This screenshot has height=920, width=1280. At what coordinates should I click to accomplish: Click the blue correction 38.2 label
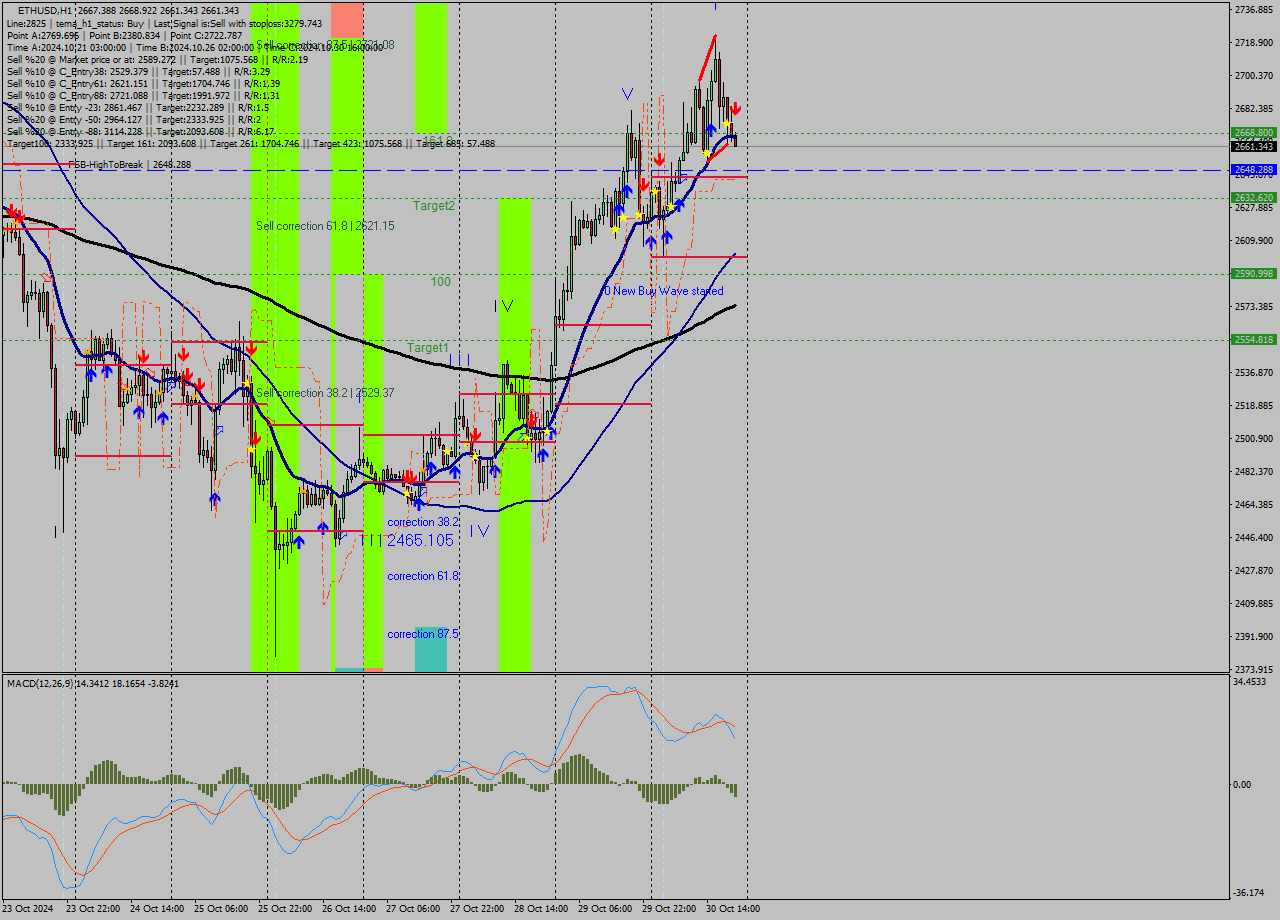pyautogui.click(x=424, y=522)
